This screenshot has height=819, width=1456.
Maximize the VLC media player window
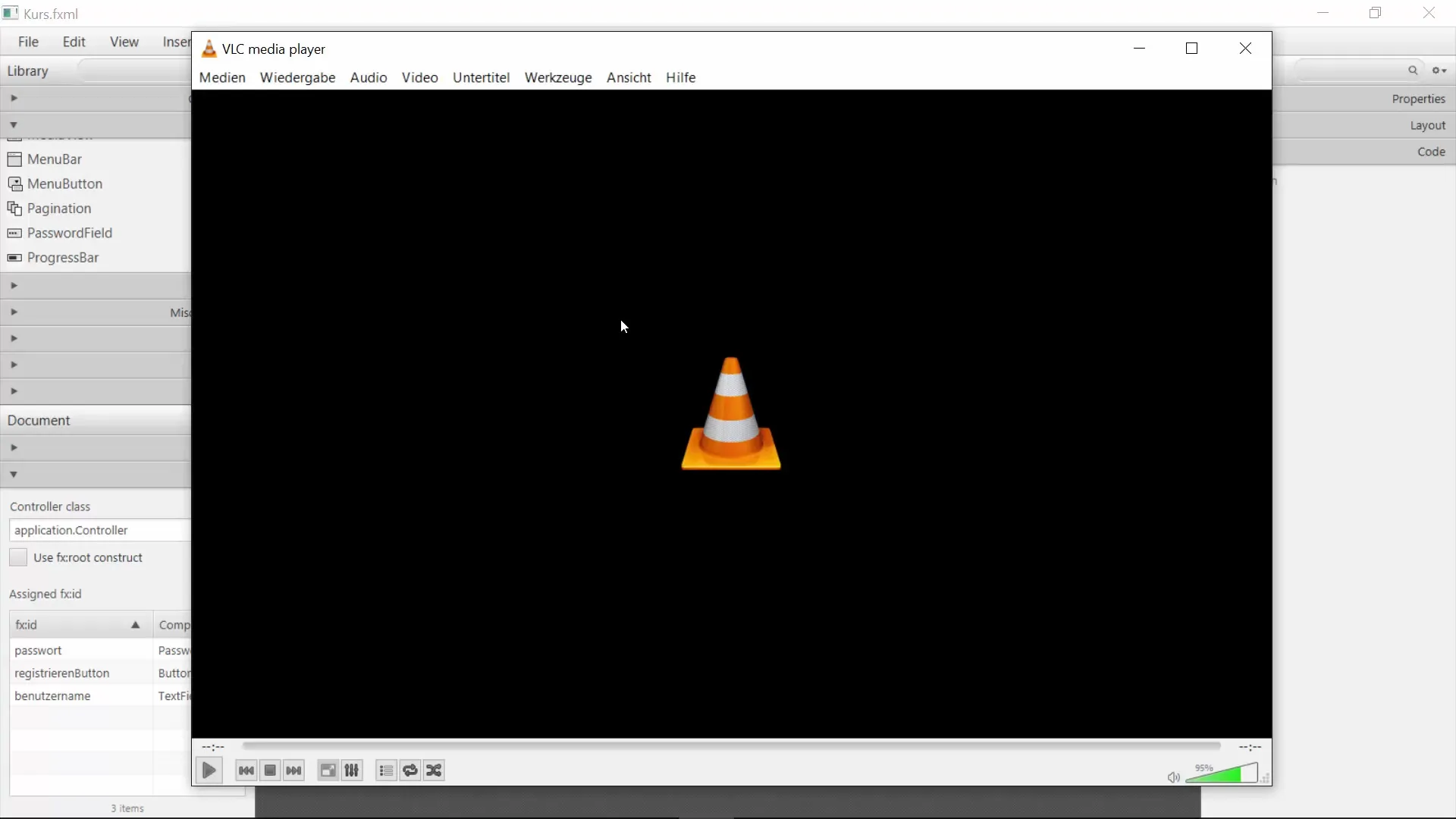pyautogui.click(x=1191, y=49)
